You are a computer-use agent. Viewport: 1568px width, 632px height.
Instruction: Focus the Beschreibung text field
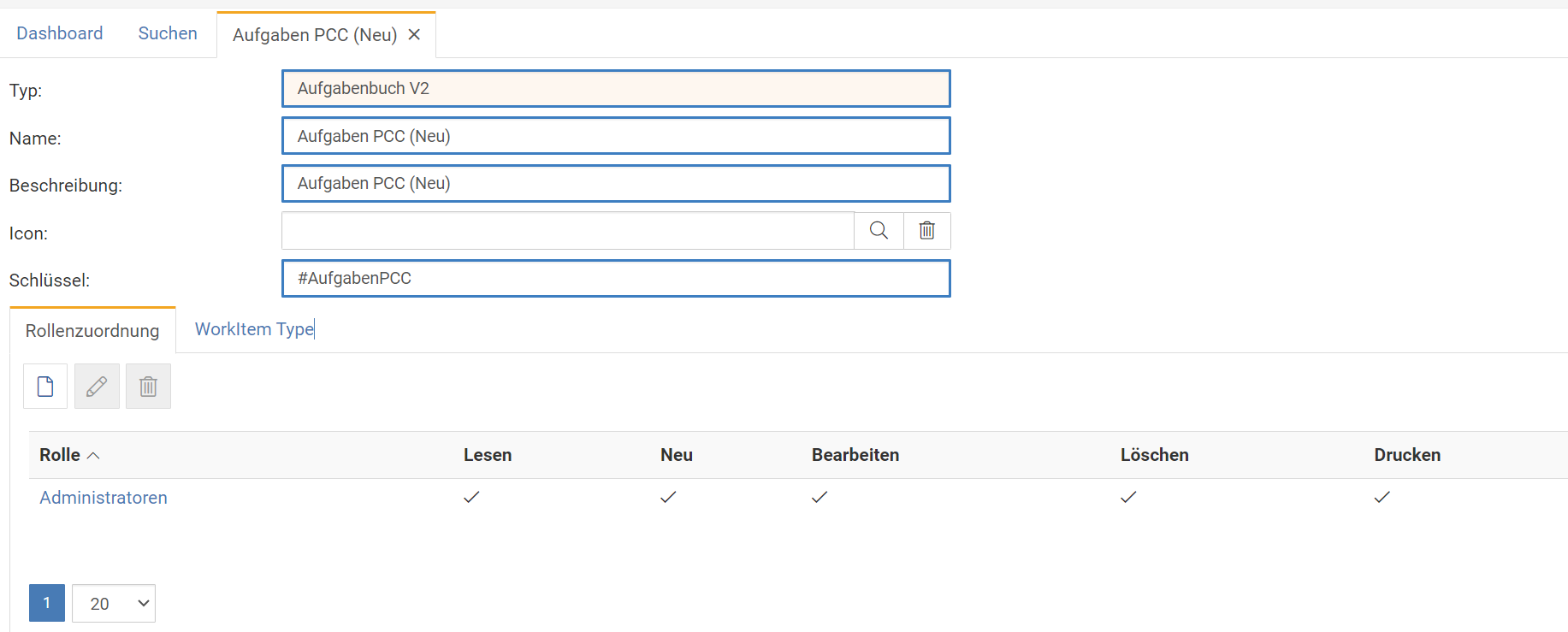click(x=616, y=184)
